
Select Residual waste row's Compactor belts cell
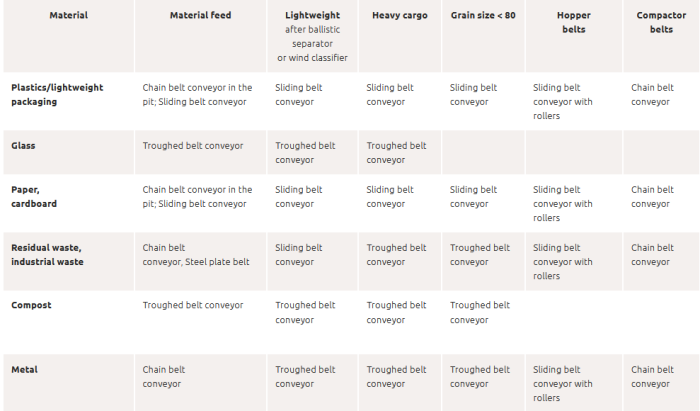[654, 254]
